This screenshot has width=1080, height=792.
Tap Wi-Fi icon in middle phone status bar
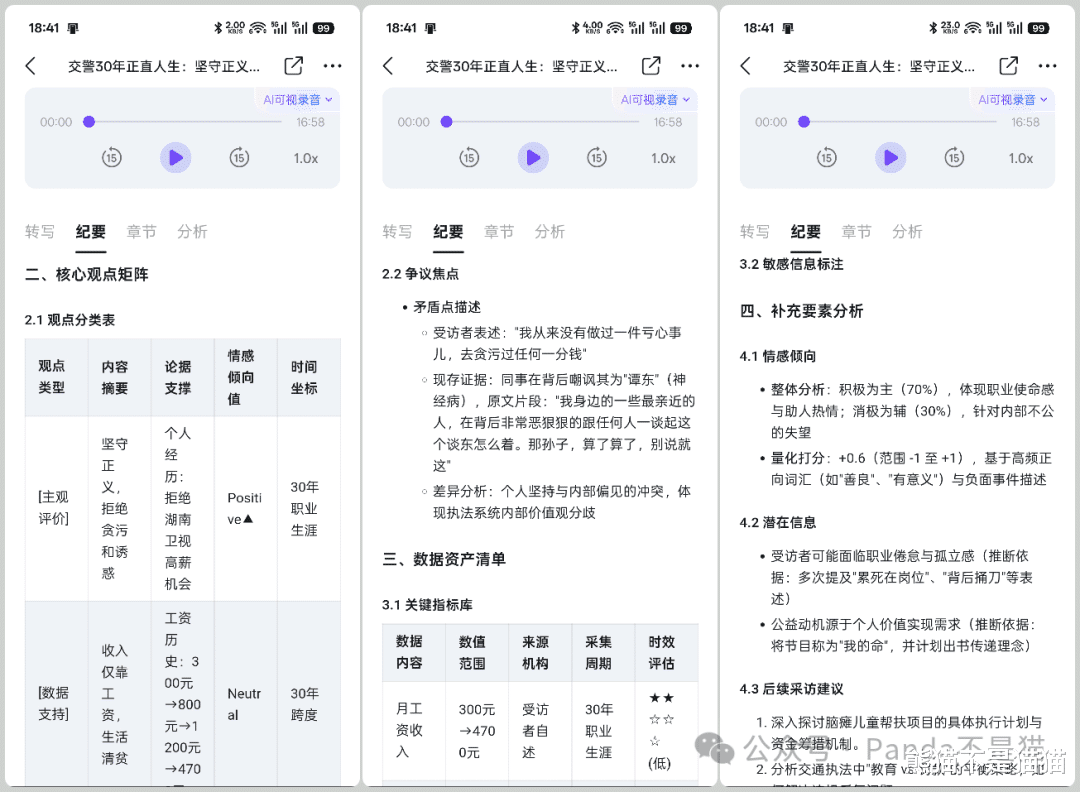[615, 28]
